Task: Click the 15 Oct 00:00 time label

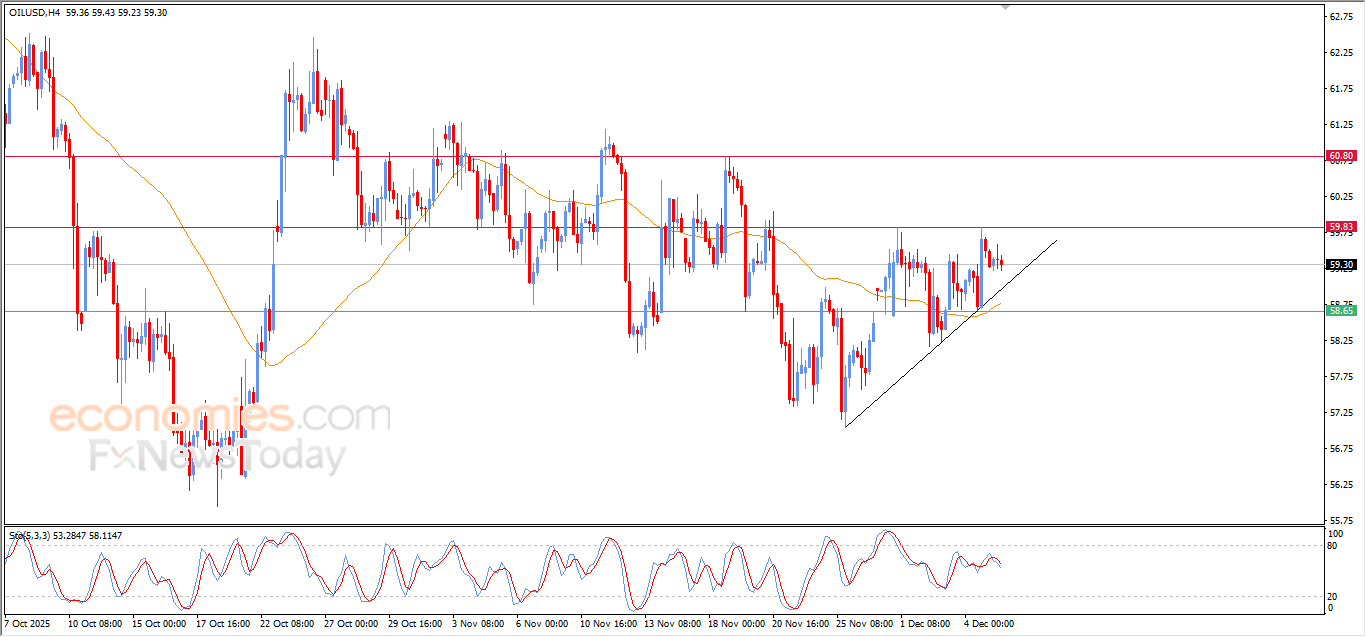Action: [160, 623]
